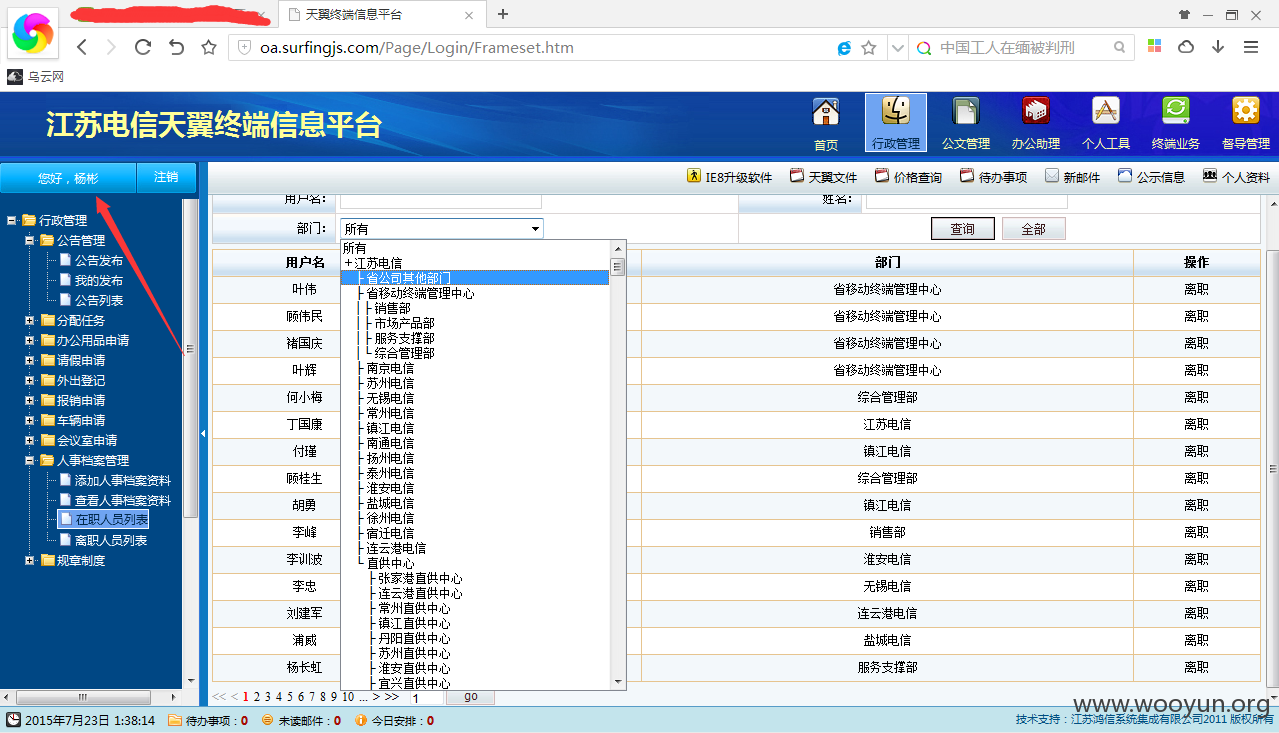Select 离职人员列表 in the tree
The width and height of the screenshot is (1279, 733).
pyautogui.click(x=111, y=540)
